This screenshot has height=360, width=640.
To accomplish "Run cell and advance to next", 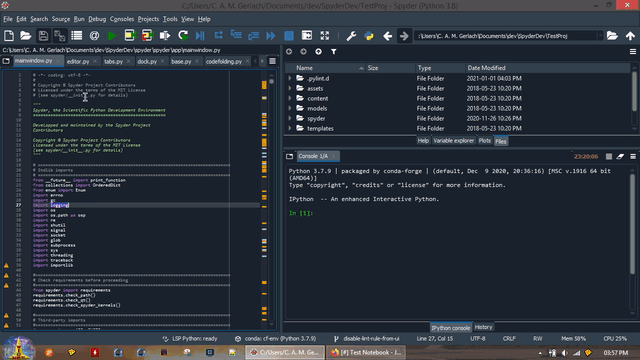I will (x=147, y=36).
